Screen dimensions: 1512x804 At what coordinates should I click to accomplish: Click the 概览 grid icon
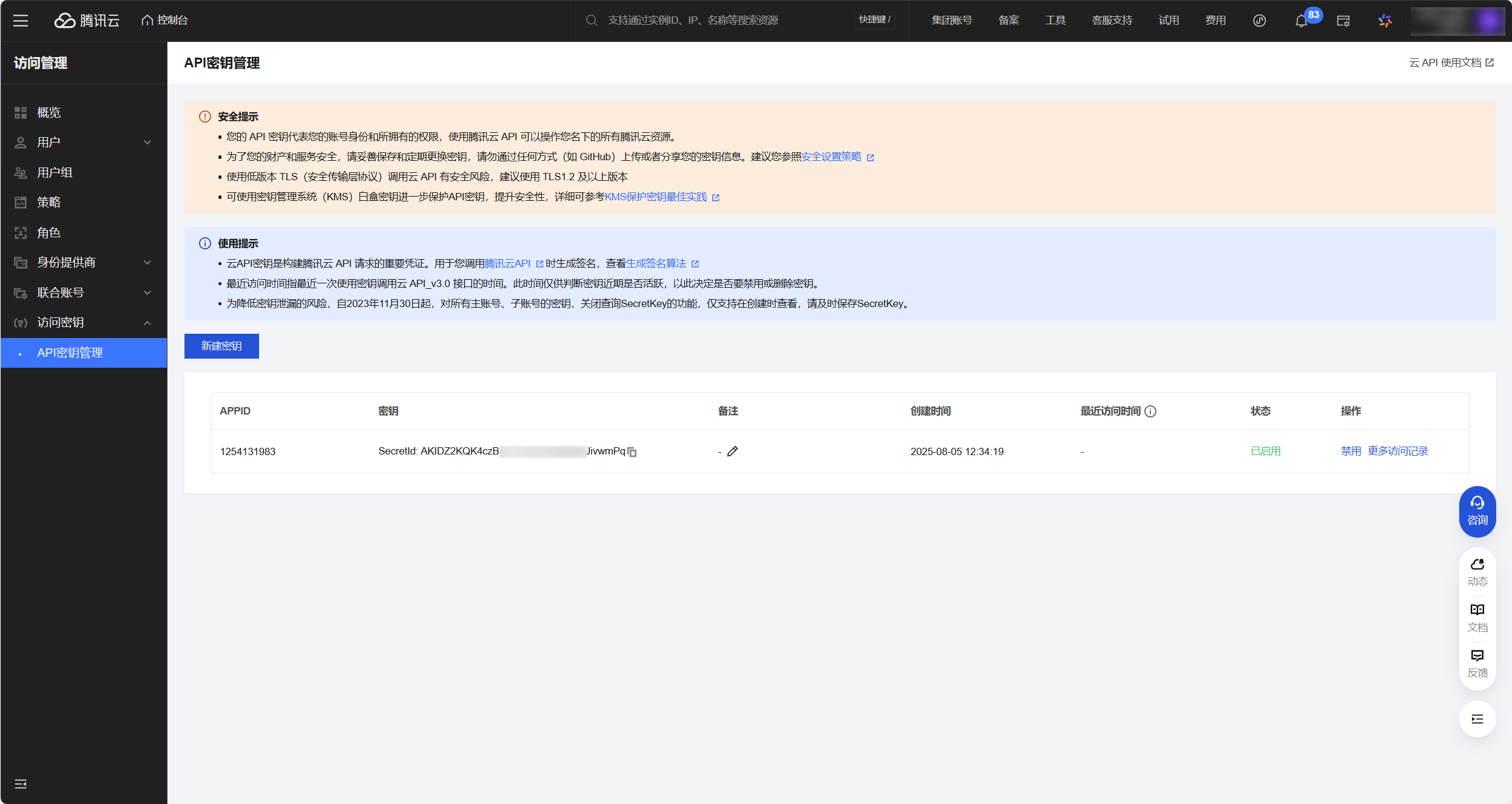(21, 113)
